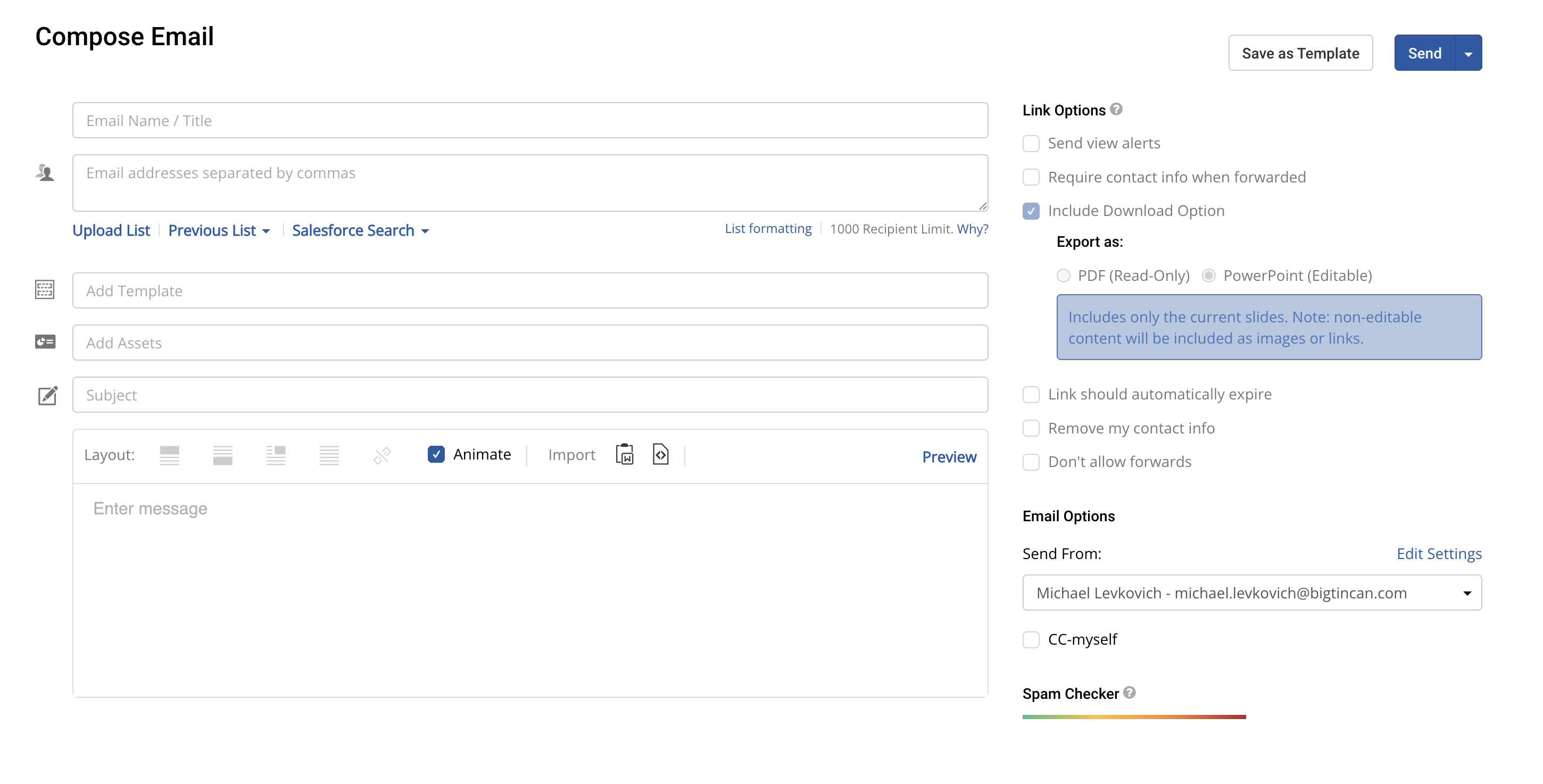Import from Word clipboard icon
Image resolution: width=1543 pixels, height=784 pixels.
click(x=624, y=455)
